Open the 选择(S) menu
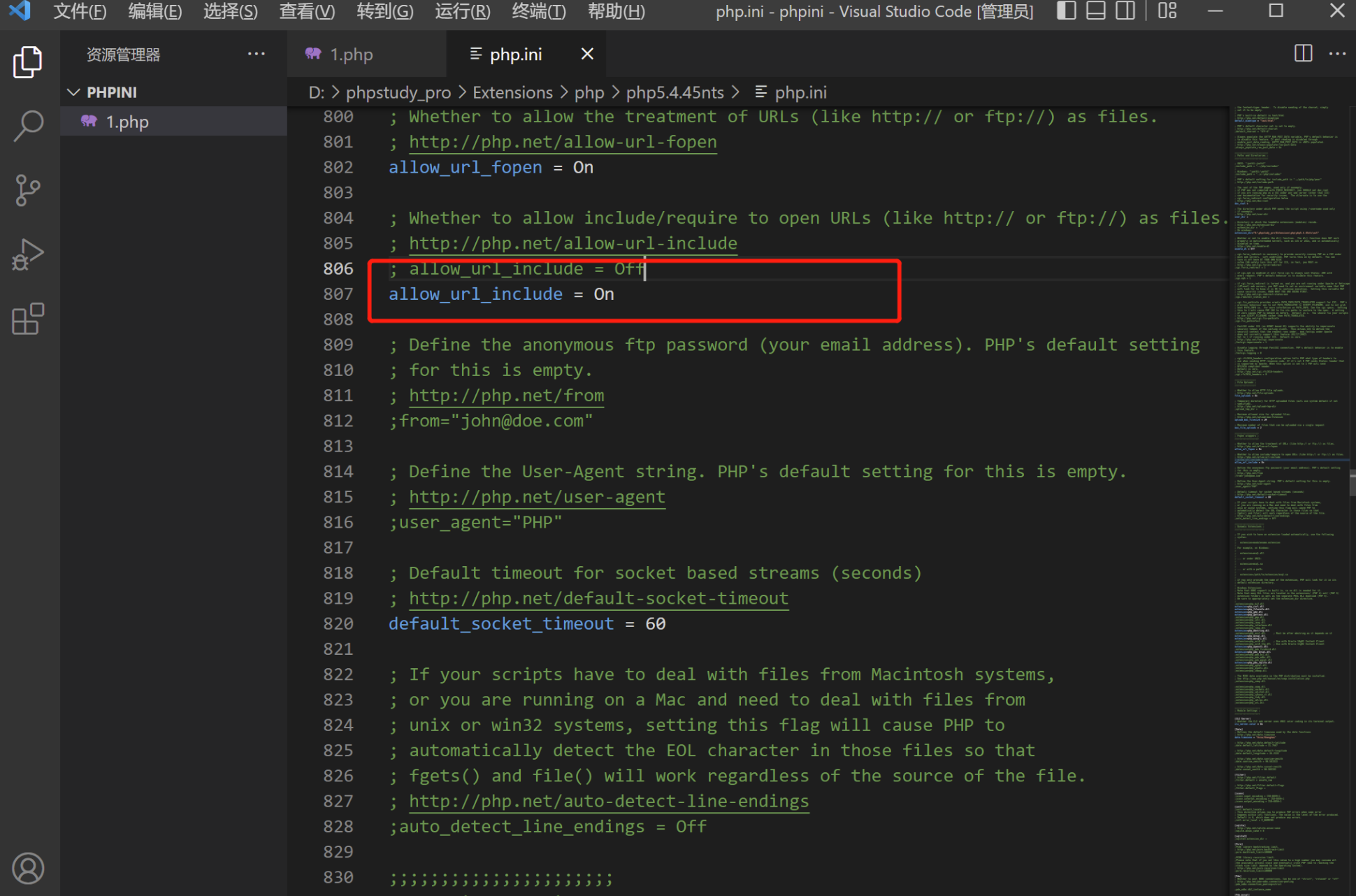Image resolution: width=1356 pixels, height=896 pixels. coord(231,11)
